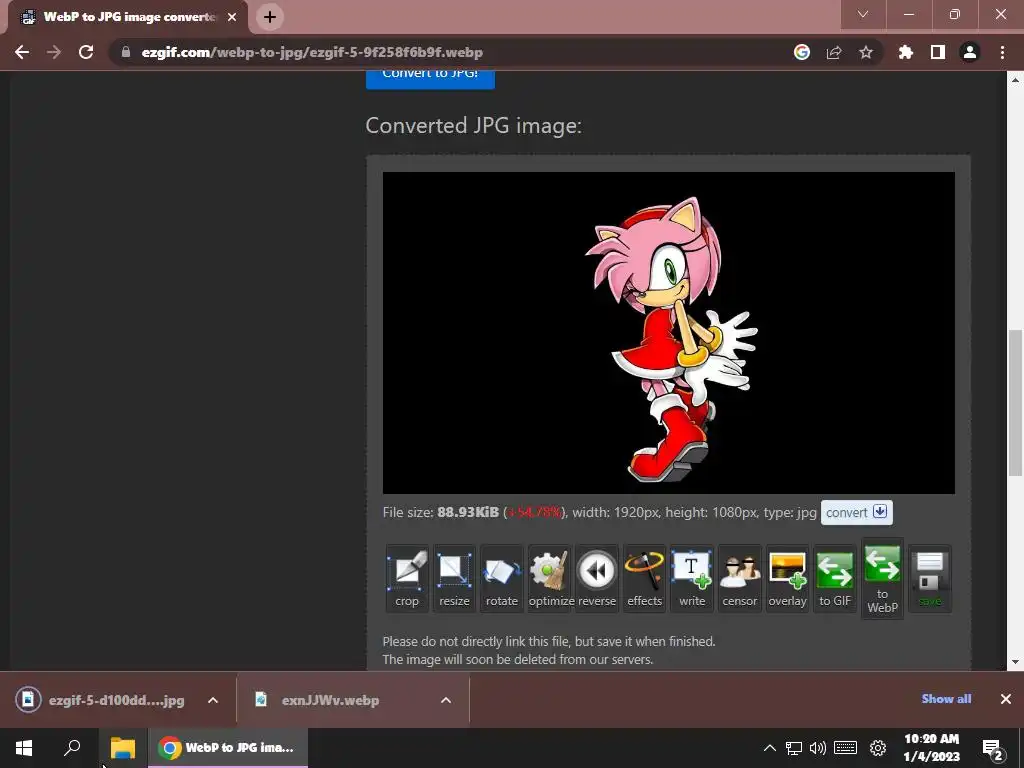Click the Convert to JPG! button
Image resolution: width=1024 pixels, height=768 pixels.
coord(430,78)
